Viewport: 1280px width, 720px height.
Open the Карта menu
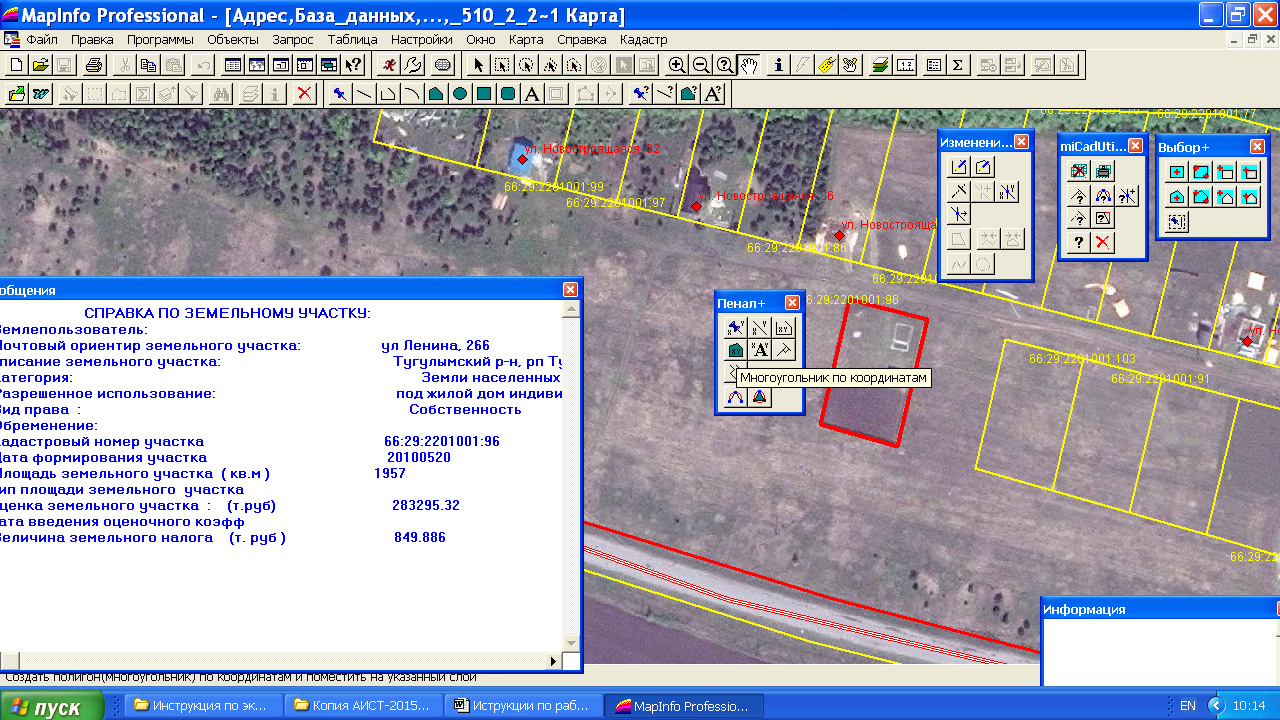[x=526, y=39]
